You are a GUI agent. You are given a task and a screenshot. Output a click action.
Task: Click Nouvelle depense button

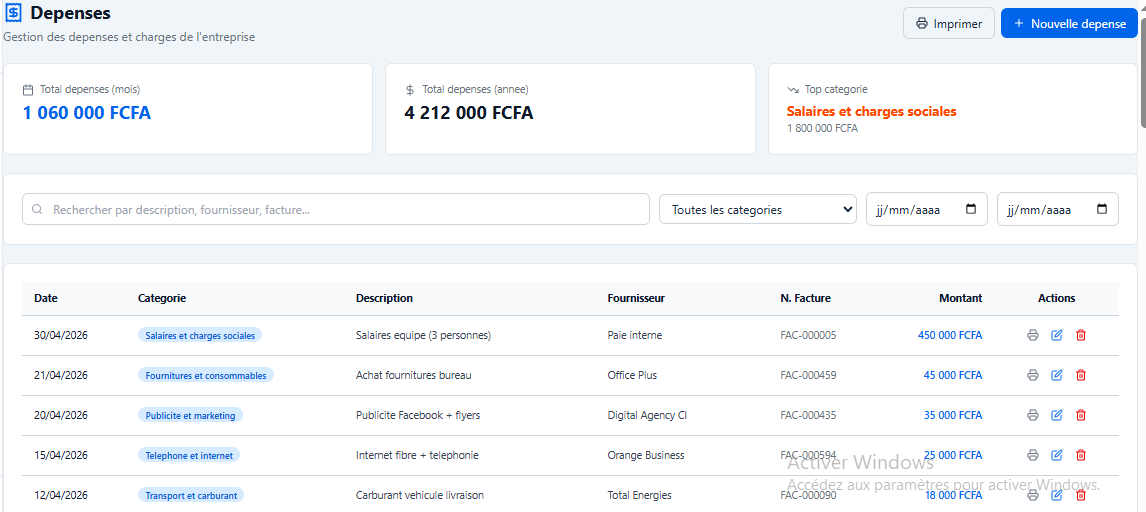[x=1069, y=23]
